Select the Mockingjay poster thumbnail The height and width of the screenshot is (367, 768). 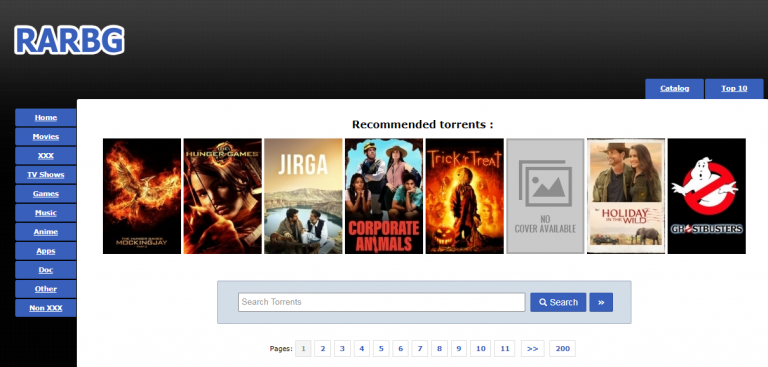coord(142,196)
